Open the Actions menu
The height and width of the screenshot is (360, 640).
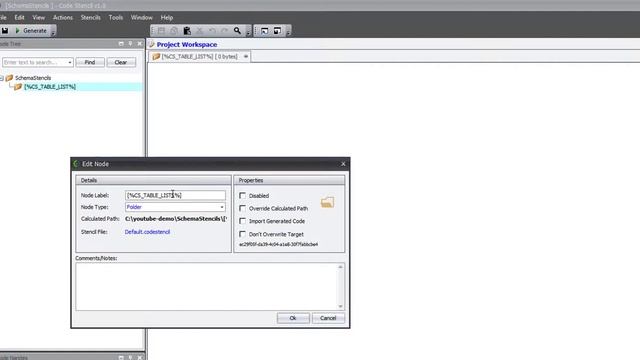click(63, 18)
